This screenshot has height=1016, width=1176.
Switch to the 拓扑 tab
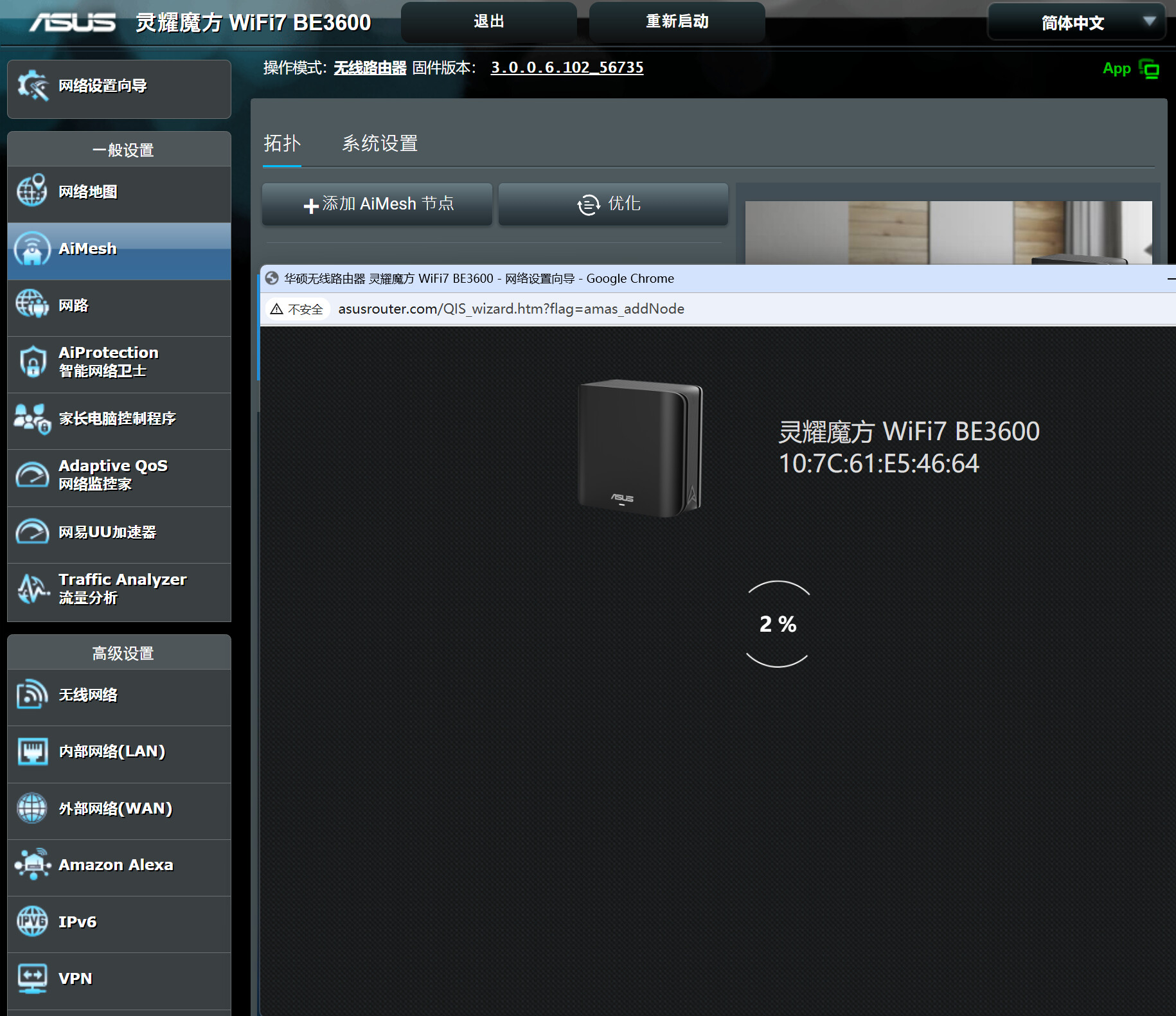(282, 143)
